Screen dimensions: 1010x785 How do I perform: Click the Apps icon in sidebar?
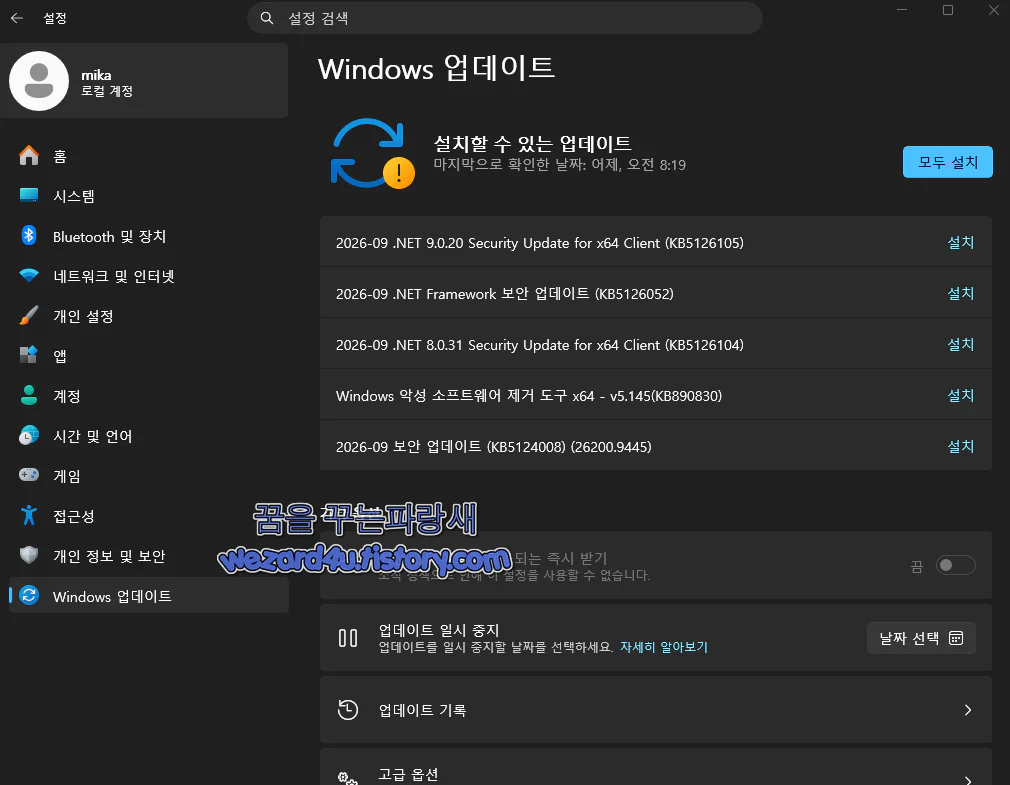click(x=29, y=355)
